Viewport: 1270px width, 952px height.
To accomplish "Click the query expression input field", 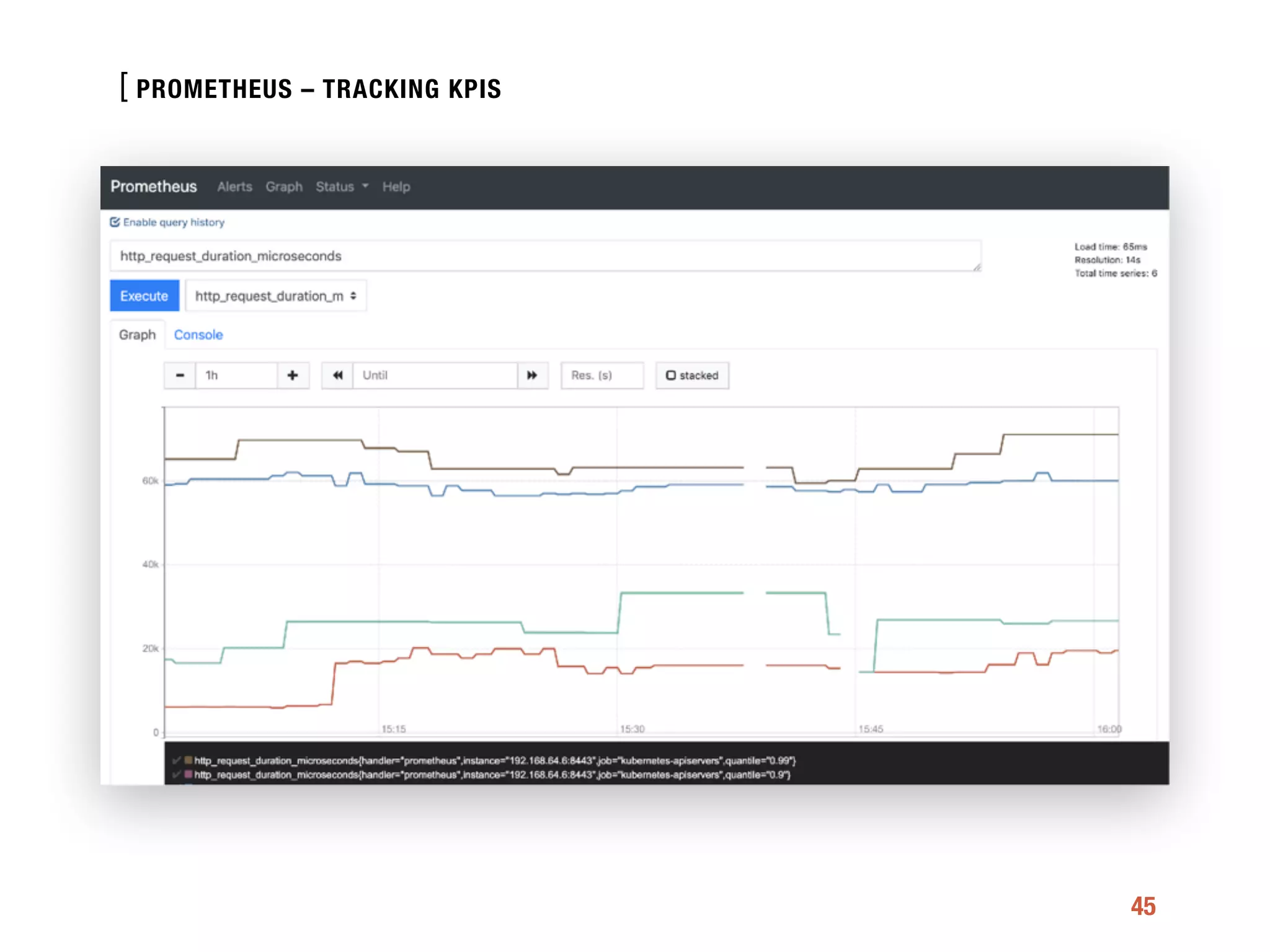I will click(545, 256).
